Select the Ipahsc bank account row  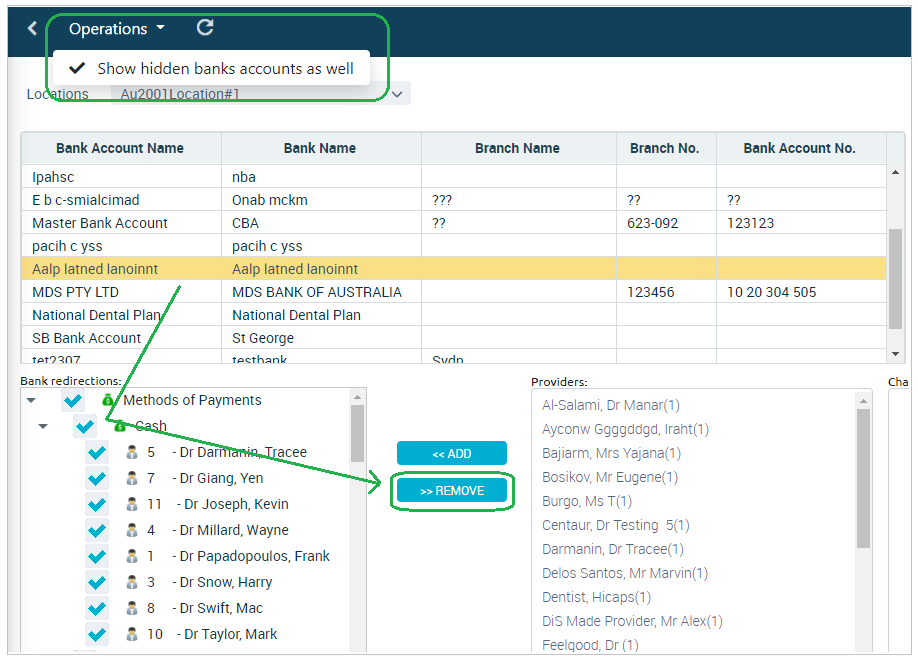pos(454,177)
